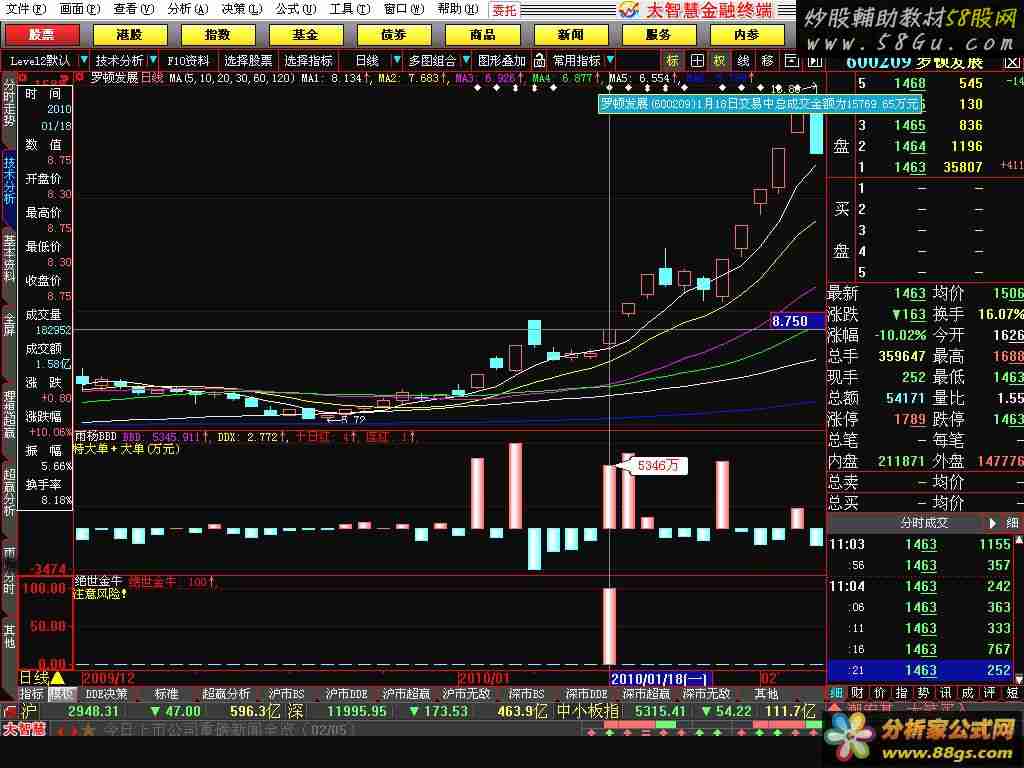The image size is (1024, 768).
Task: Switch to the 沪市BS indicator tab
Action: (286, 694)
